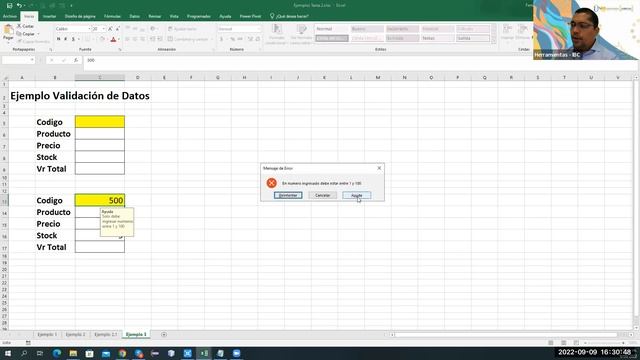Click the fill color bucket icon
The width and height of the screenshot is (640, 360).
click(102, 39)
